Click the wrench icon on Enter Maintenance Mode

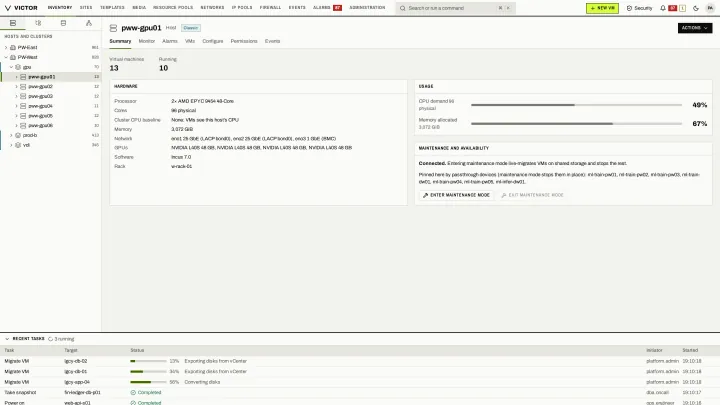tap(425, 195)
